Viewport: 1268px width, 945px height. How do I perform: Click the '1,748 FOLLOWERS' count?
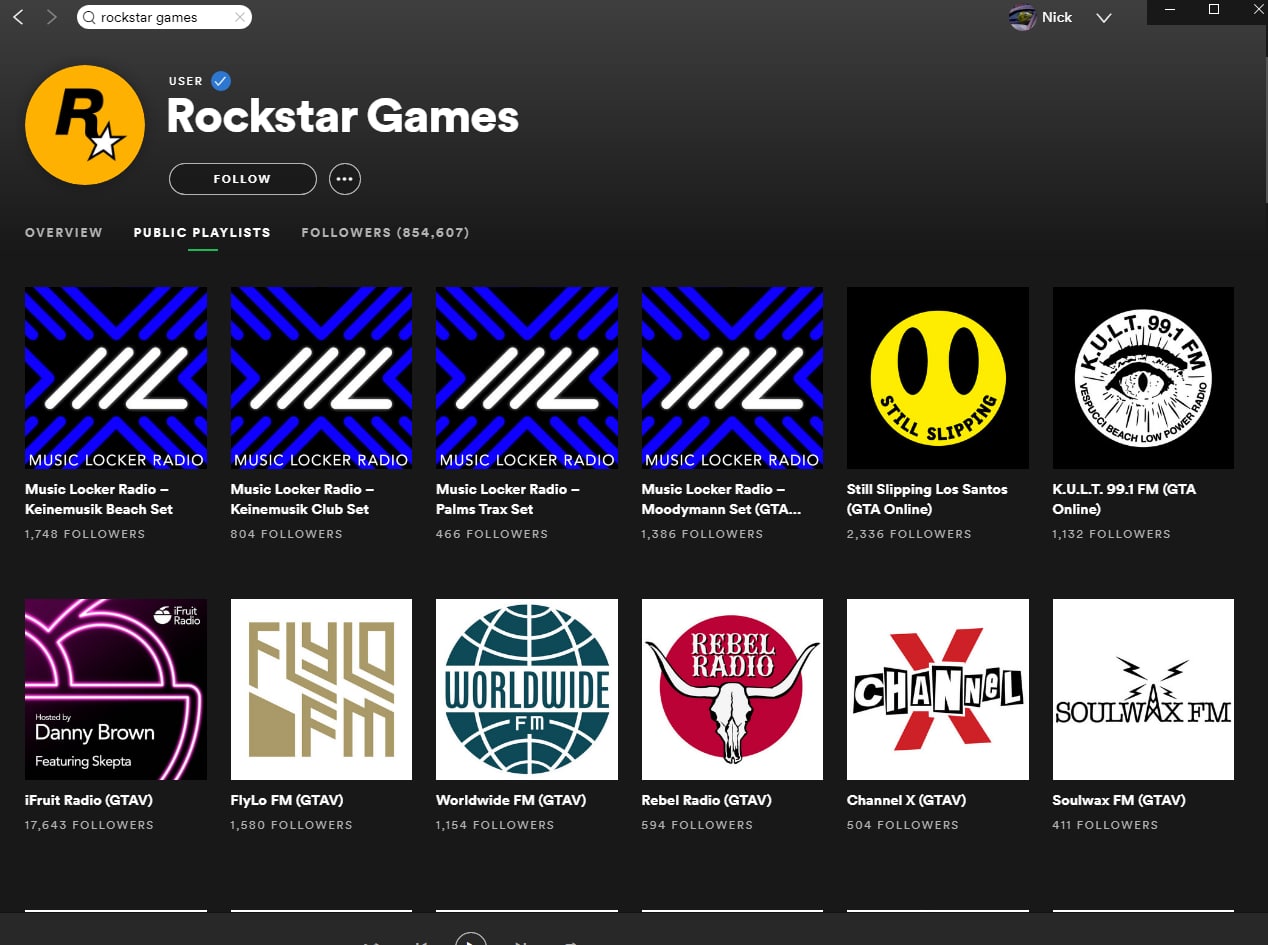[85, 534]
